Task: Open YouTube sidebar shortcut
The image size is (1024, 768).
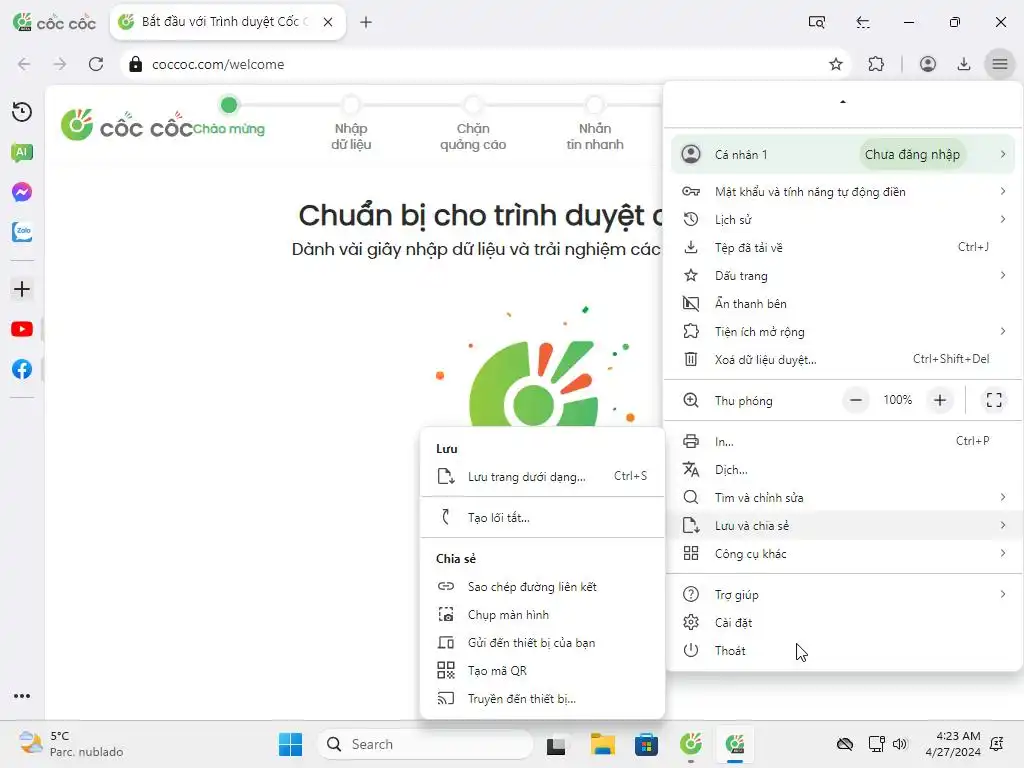Action: point(22,329)
